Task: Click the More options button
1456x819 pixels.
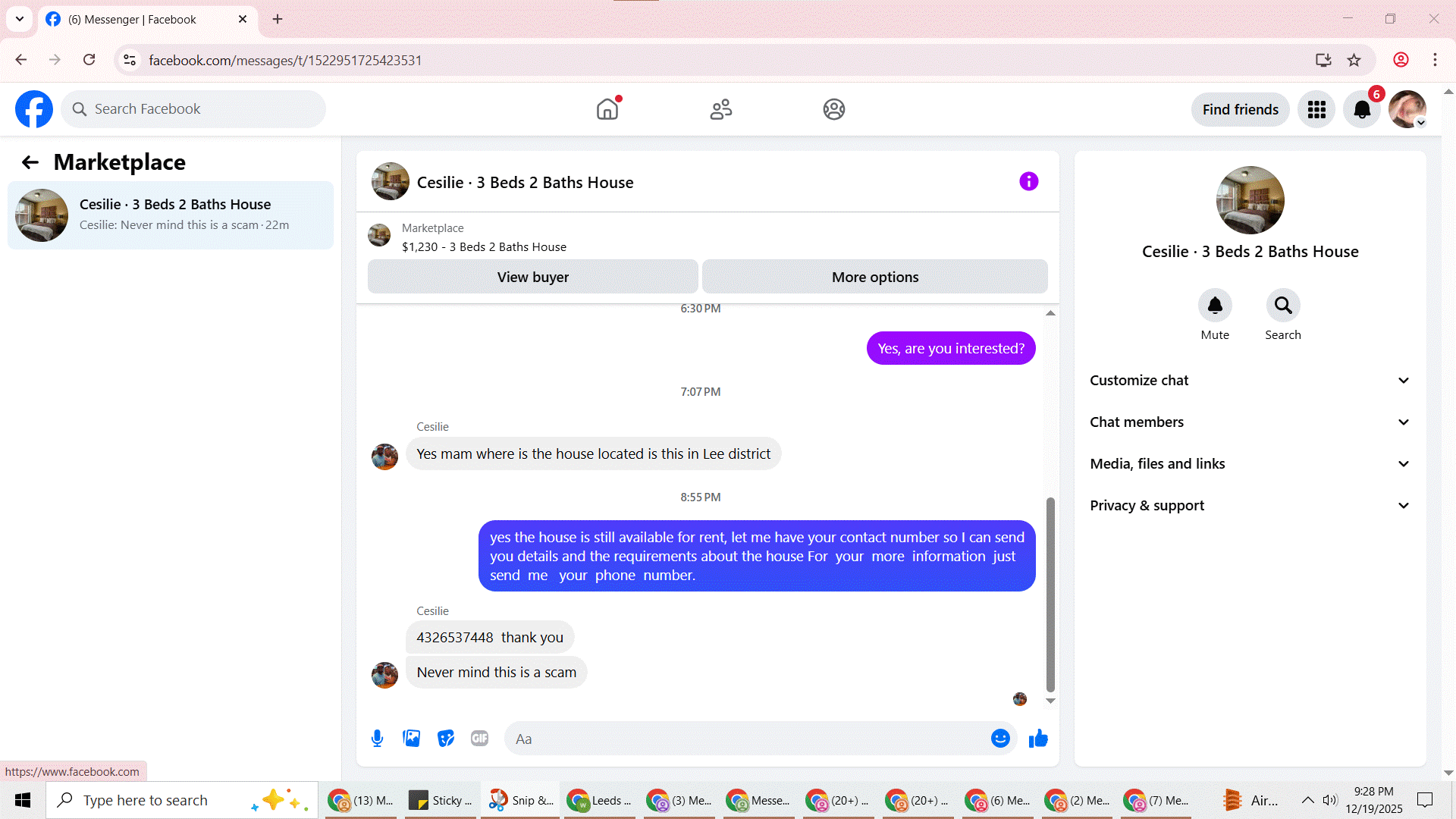Action: pos(874,277)
